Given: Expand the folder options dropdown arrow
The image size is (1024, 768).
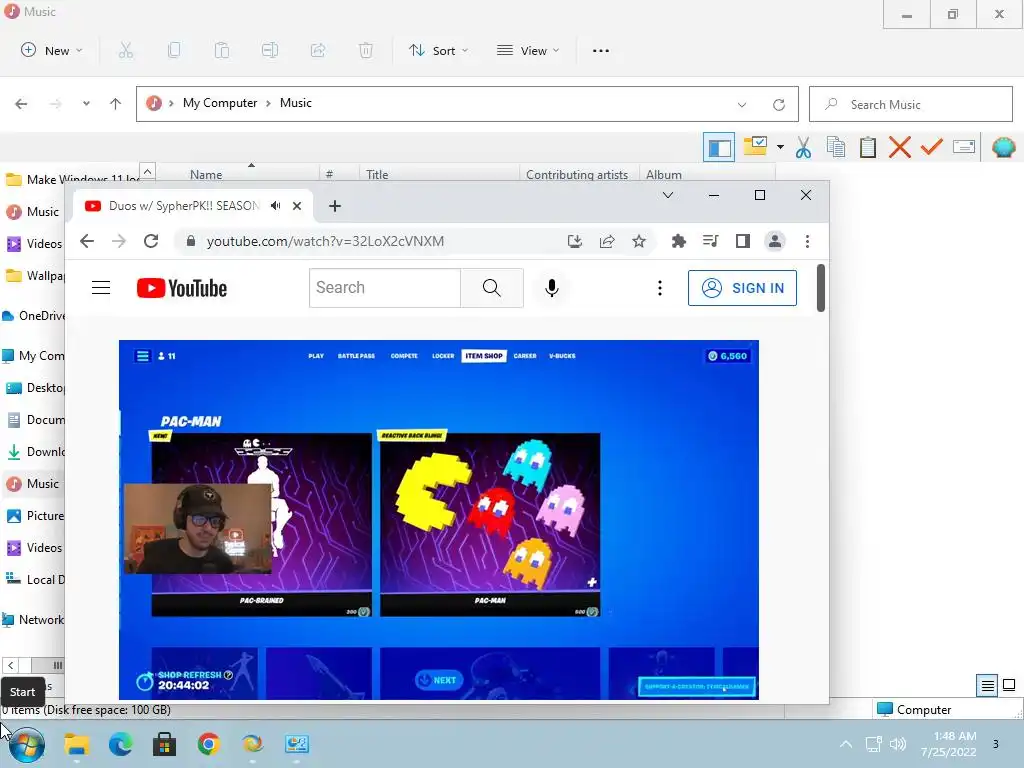Looking at the screenshot, I should point(780,147).
